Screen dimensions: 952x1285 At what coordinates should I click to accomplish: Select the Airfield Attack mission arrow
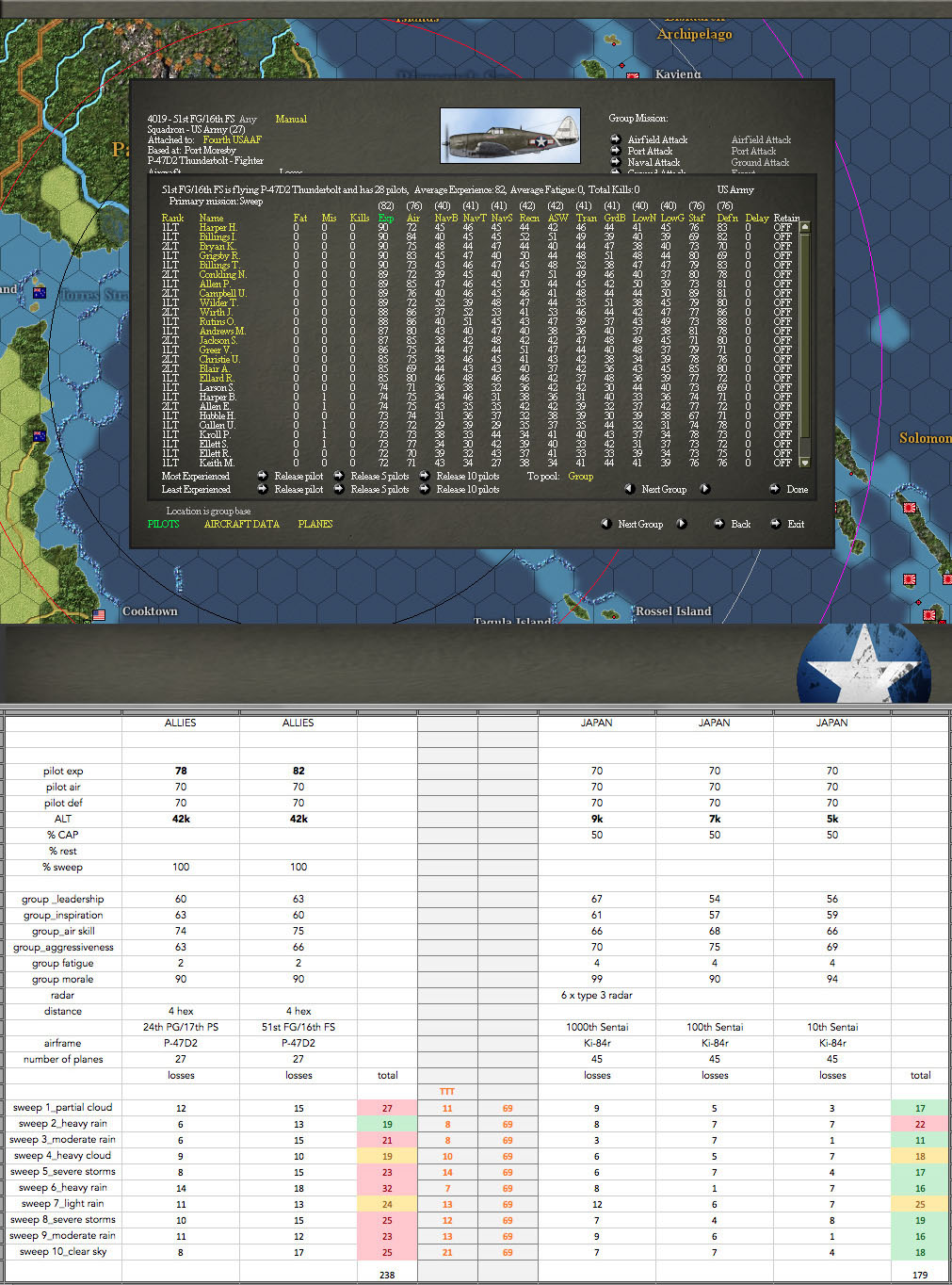tap(616, 139)
